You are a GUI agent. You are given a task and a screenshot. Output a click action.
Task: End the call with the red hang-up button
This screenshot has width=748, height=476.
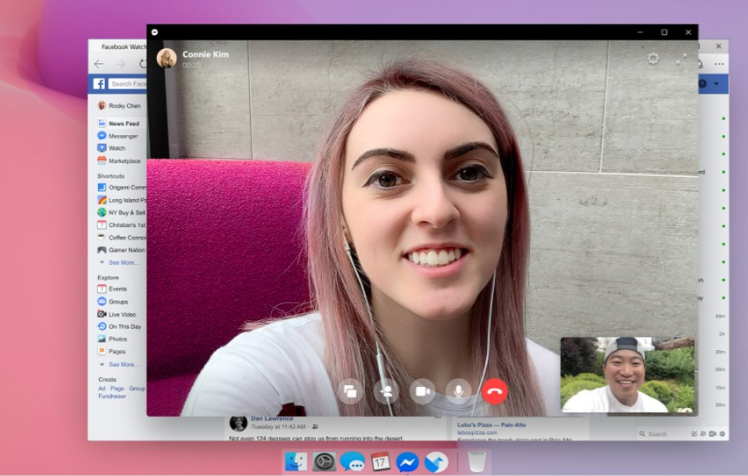pyautogui.click(x=495, y=392)
